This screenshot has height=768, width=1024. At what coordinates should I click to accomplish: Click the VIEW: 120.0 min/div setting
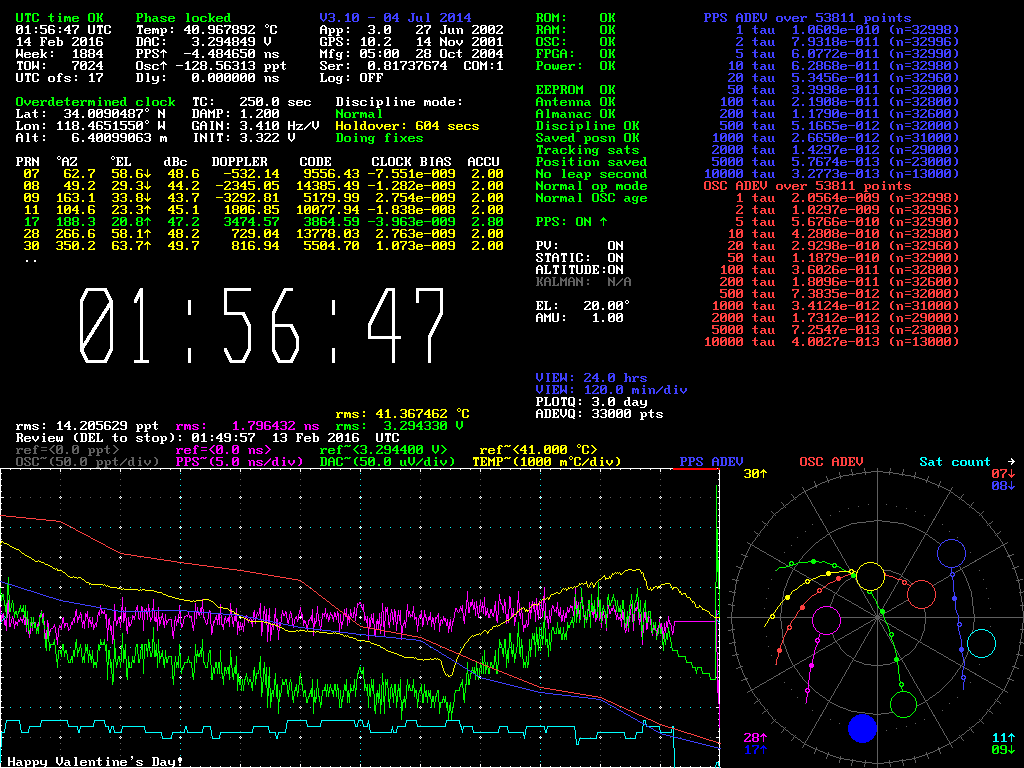(x=612, y=390)
